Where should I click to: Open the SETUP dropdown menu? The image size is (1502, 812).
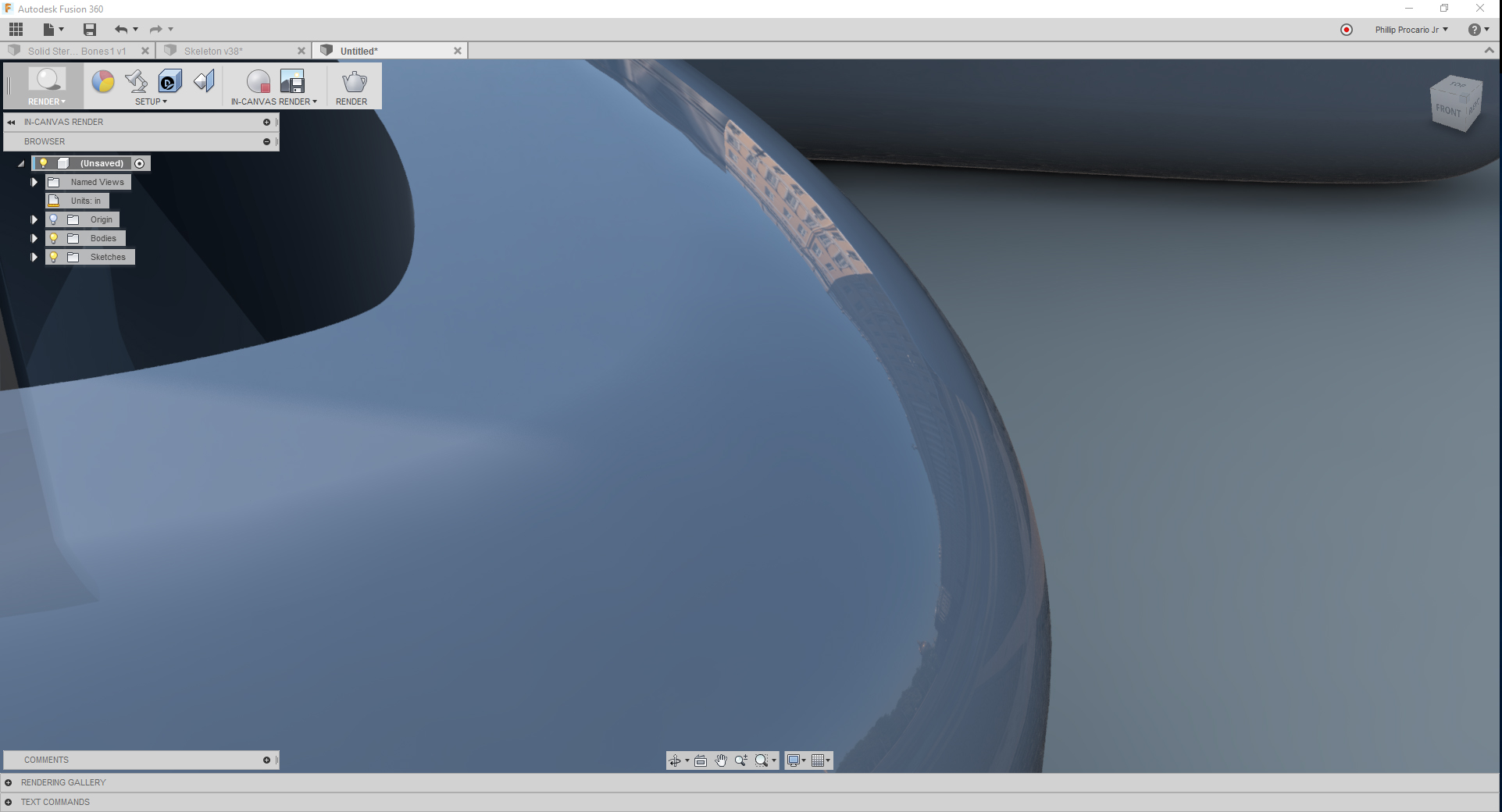coord(152,101)
